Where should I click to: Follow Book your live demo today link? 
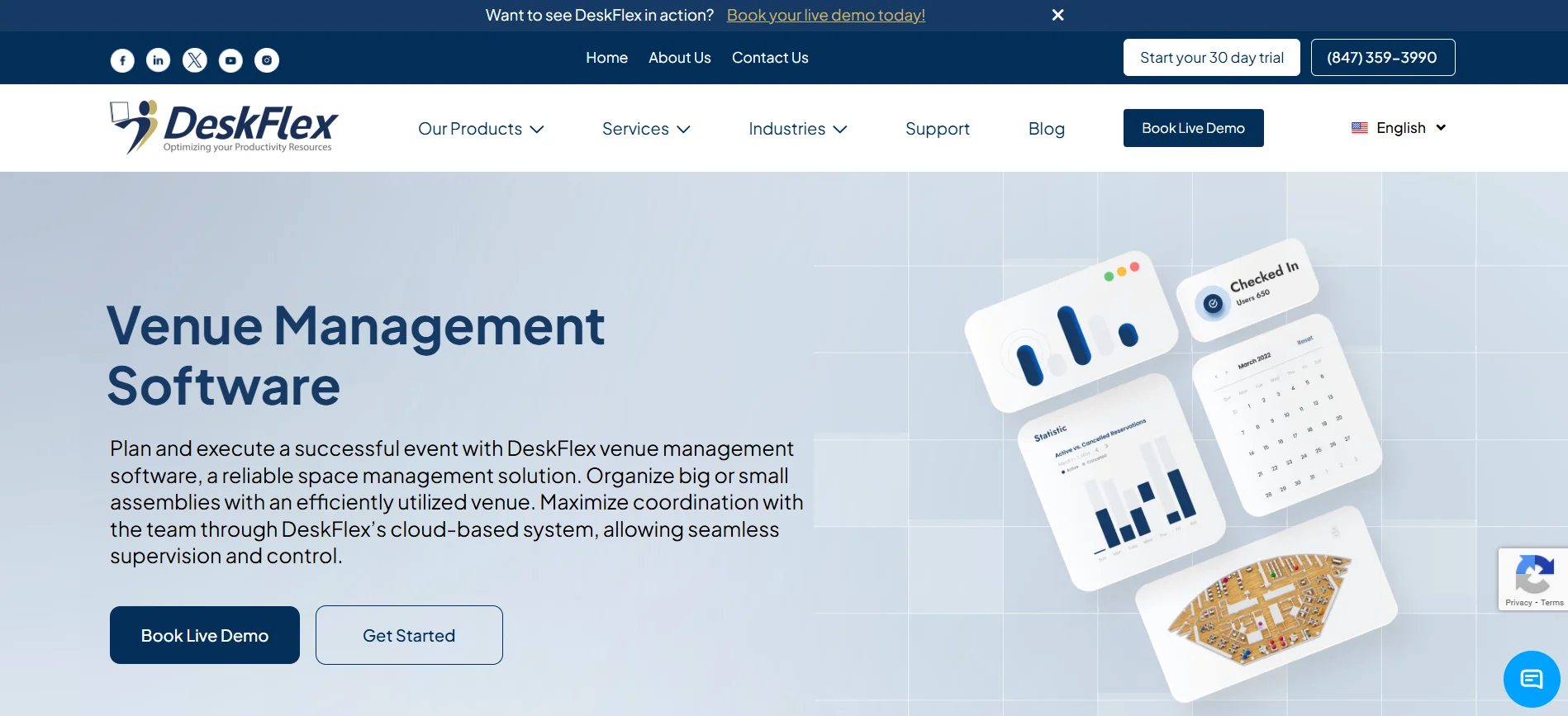tap(826, 15)
